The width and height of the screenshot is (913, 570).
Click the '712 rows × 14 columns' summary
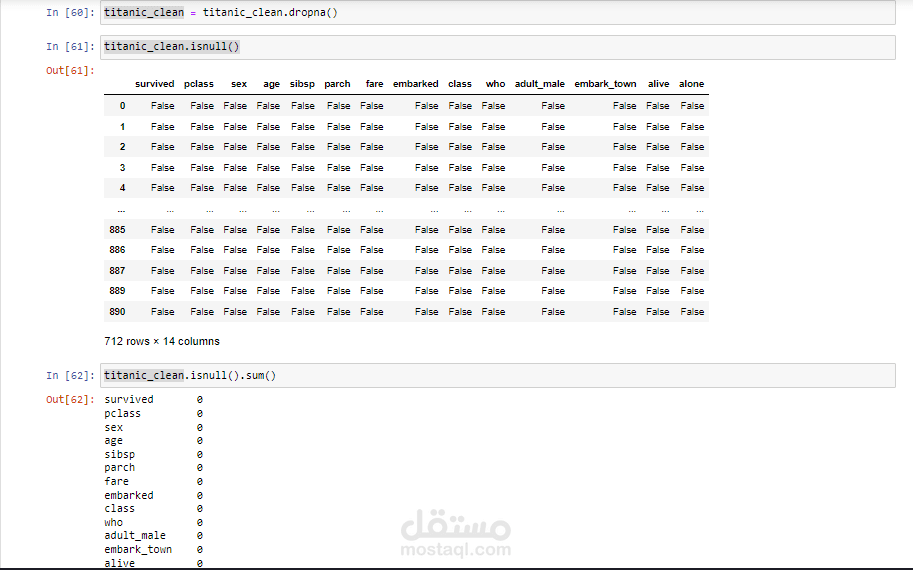point(162,342)
